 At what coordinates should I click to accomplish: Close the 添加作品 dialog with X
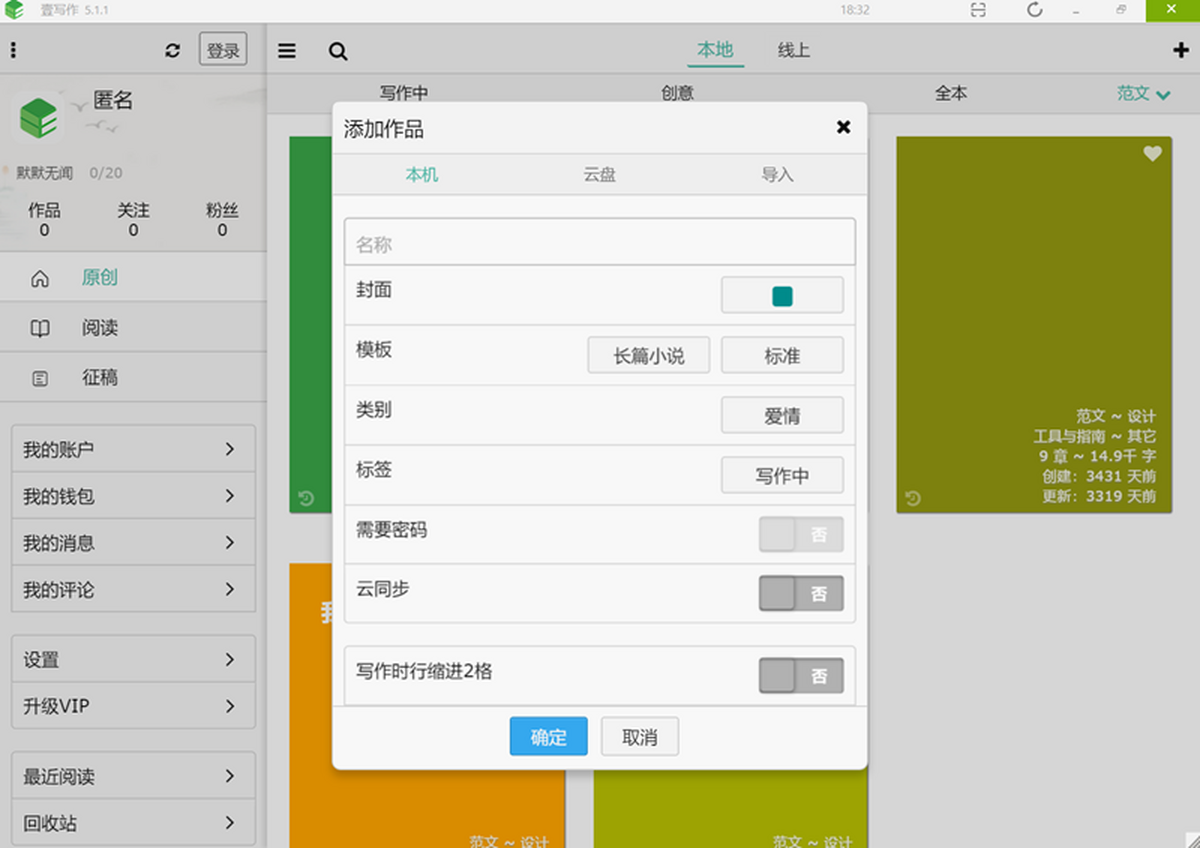click(843, 127)
